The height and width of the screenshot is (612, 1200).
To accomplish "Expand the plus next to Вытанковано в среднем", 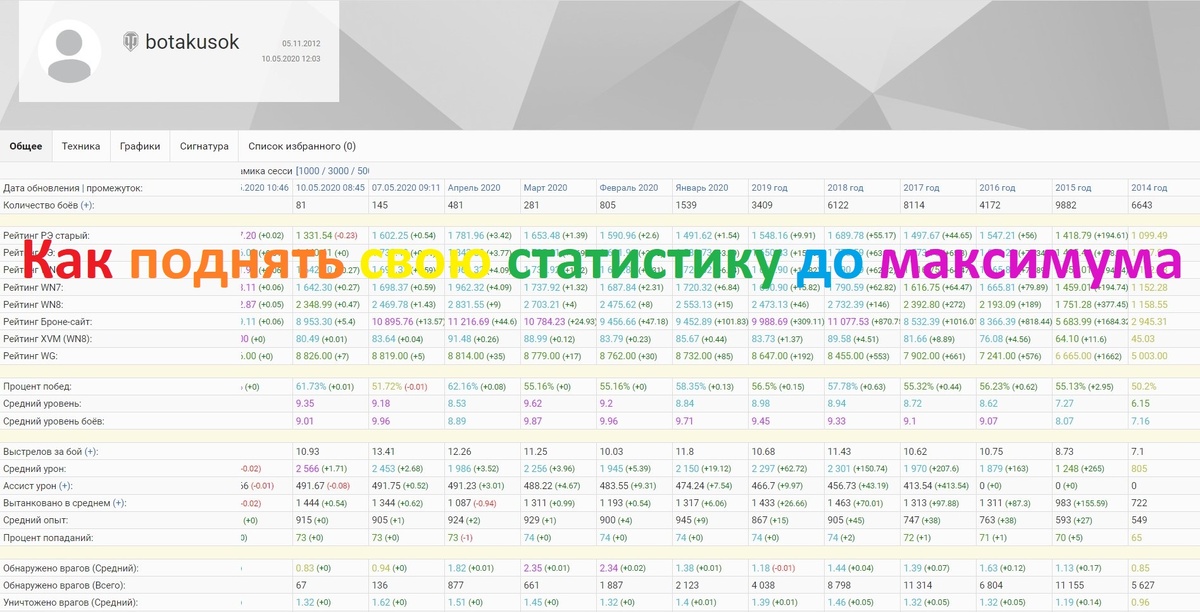I will coord(118,502).
